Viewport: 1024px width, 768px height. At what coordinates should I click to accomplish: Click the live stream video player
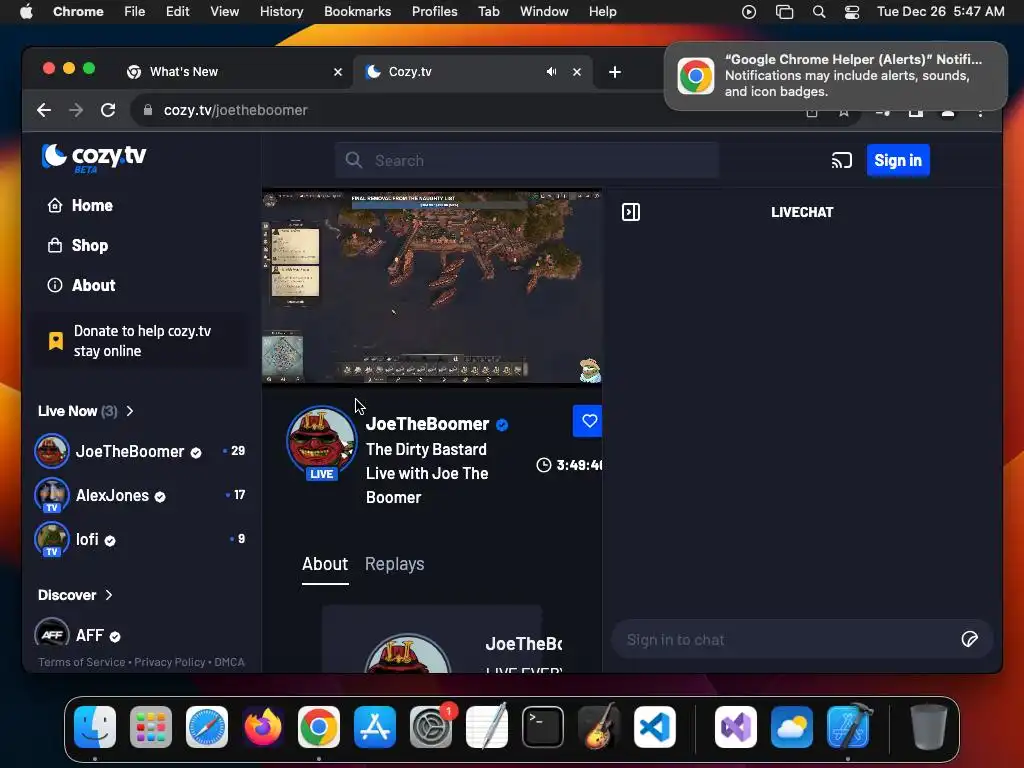(x=432, y=287)
